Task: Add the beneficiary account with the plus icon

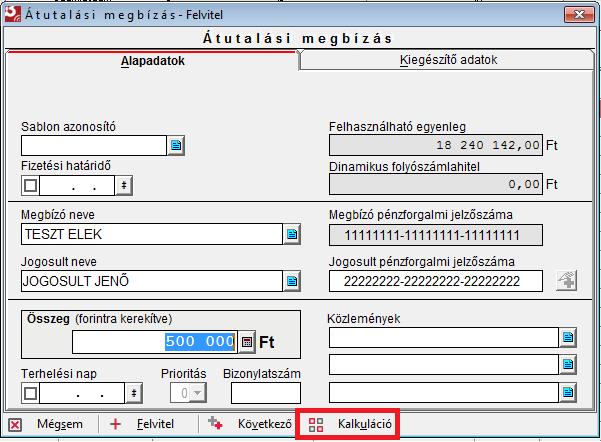Action: tap(567, 280)
